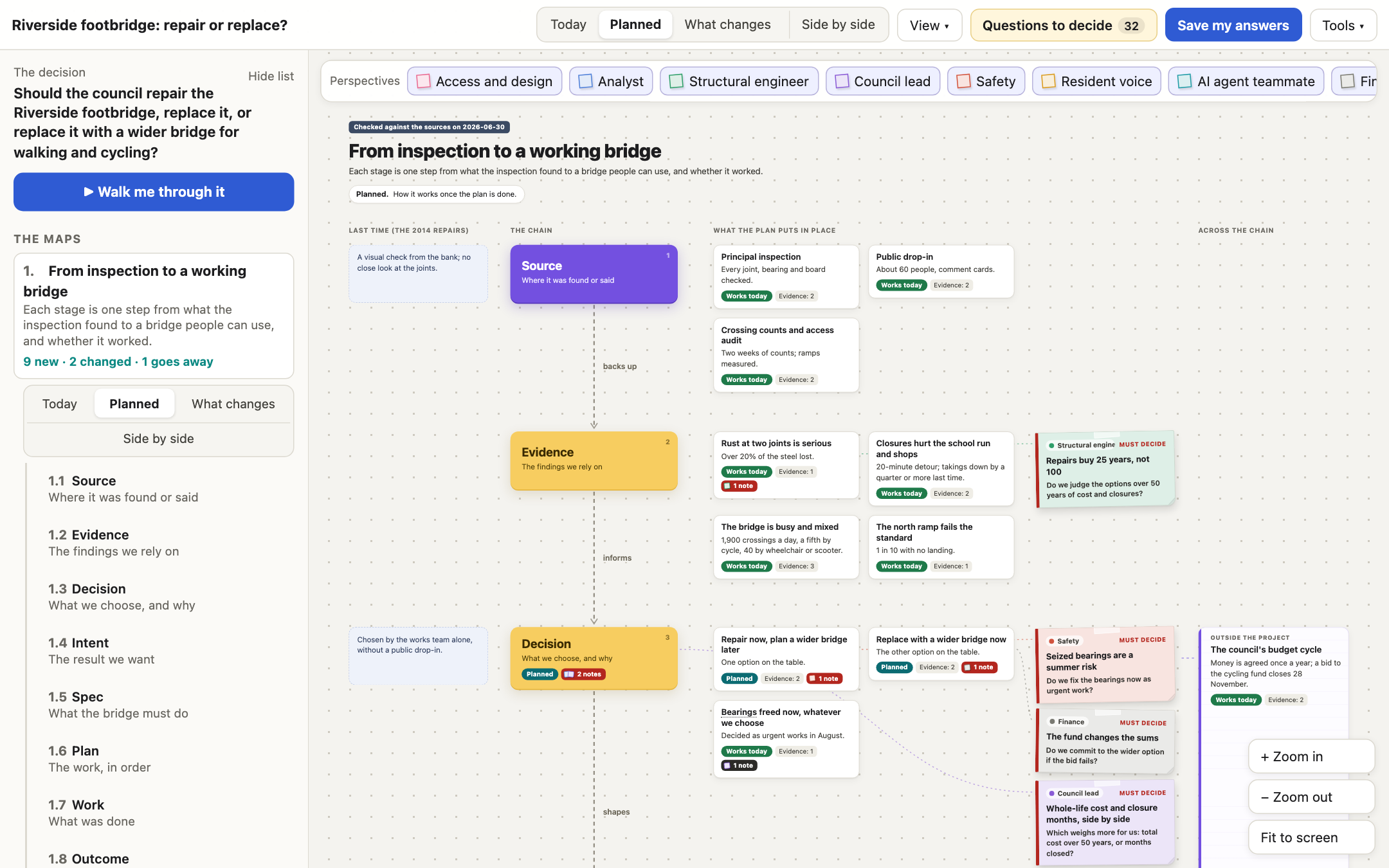This screenshot has width=1389, height=868.
Task: Open the Safety must-decide seized bearings note
Action: (x=1105, y=665)
